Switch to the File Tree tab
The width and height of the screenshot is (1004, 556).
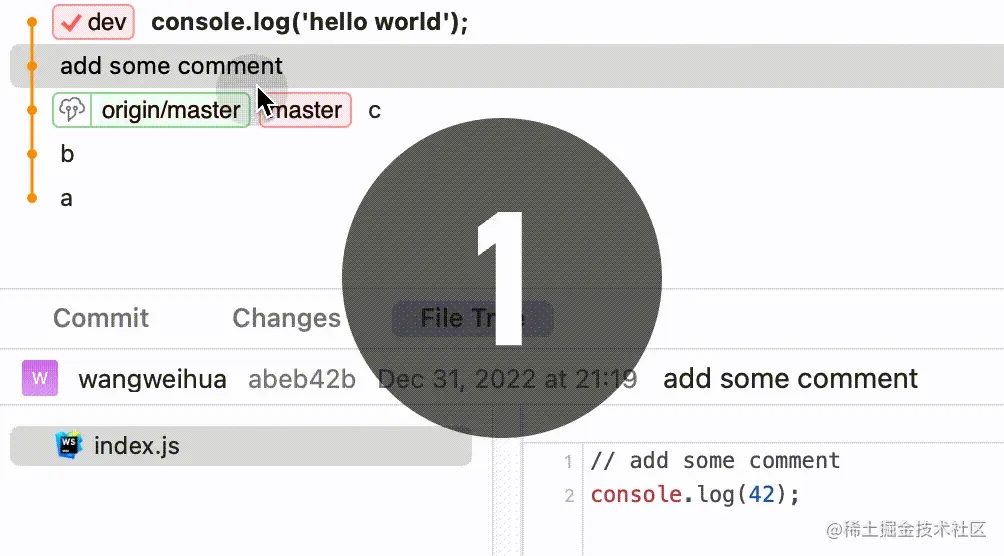pyautogui.click(x=472, y=318)
